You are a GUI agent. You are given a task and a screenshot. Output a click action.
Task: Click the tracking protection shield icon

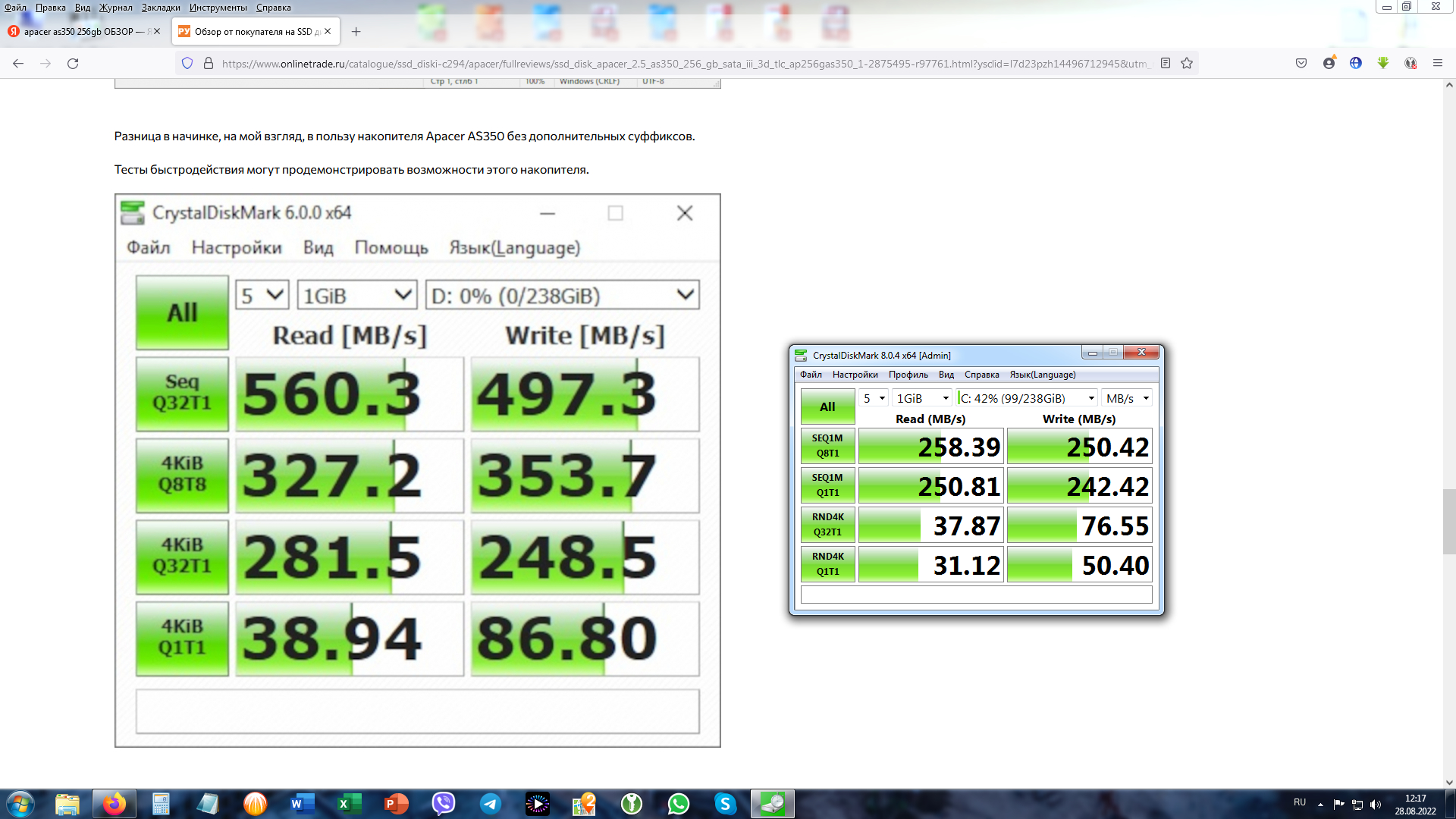tap(187, 64)
